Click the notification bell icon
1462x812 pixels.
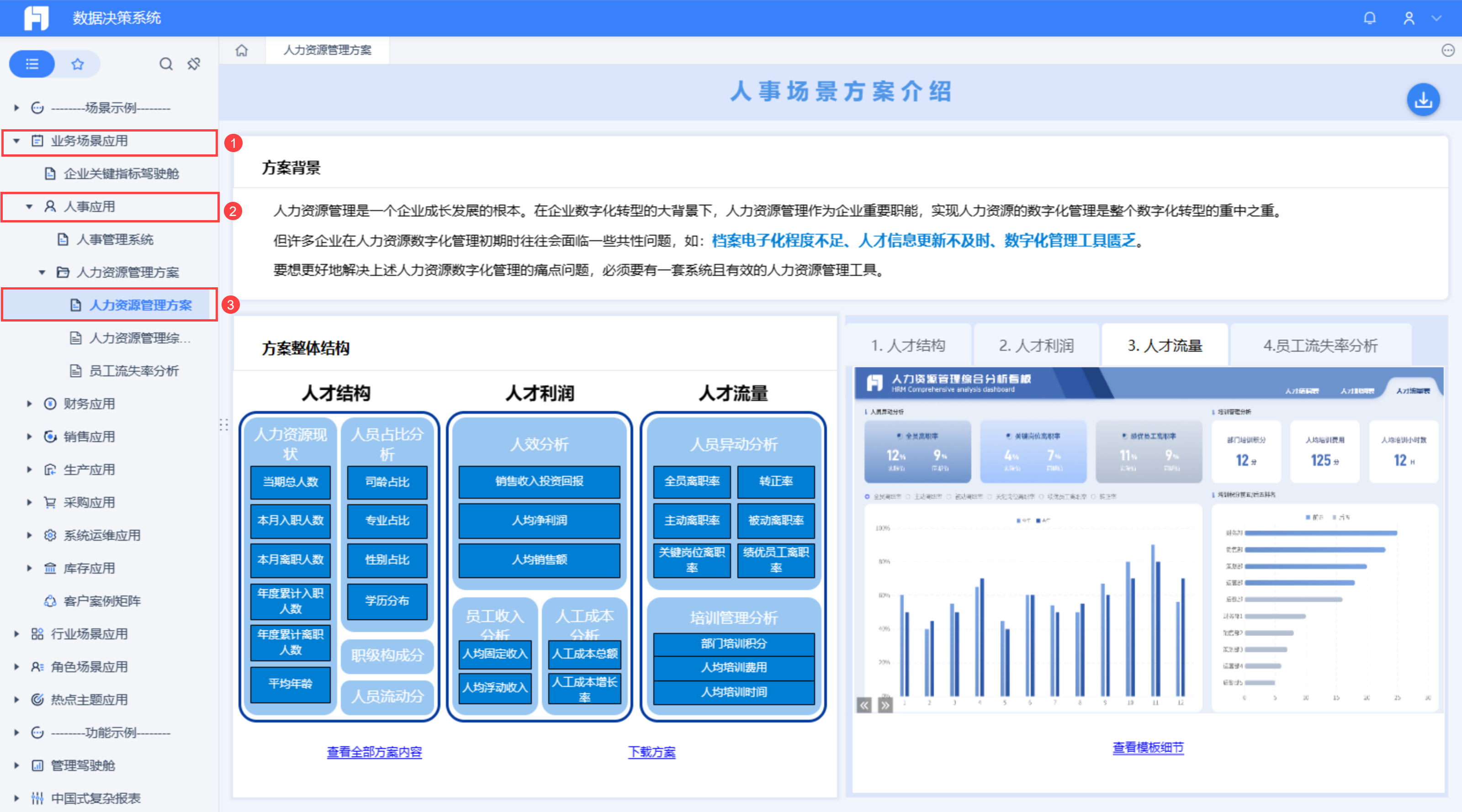click(1370, 18)
